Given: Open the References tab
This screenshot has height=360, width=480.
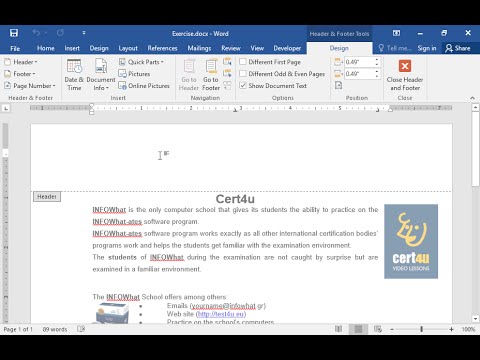Looking at the screenshot, I should tap(162, 48).
